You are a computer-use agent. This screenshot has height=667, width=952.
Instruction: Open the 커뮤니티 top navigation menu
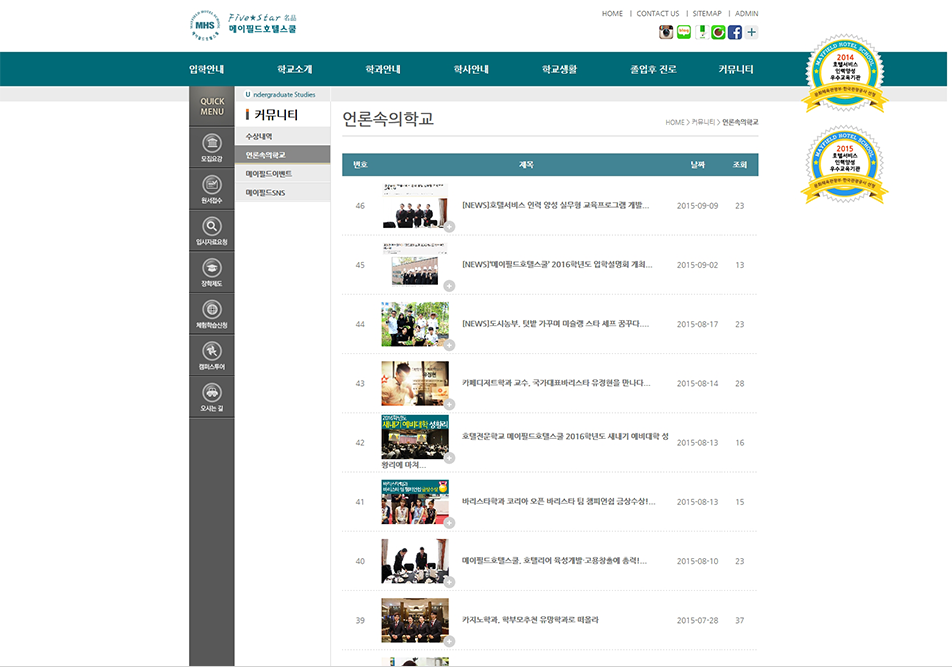[736, 69]
